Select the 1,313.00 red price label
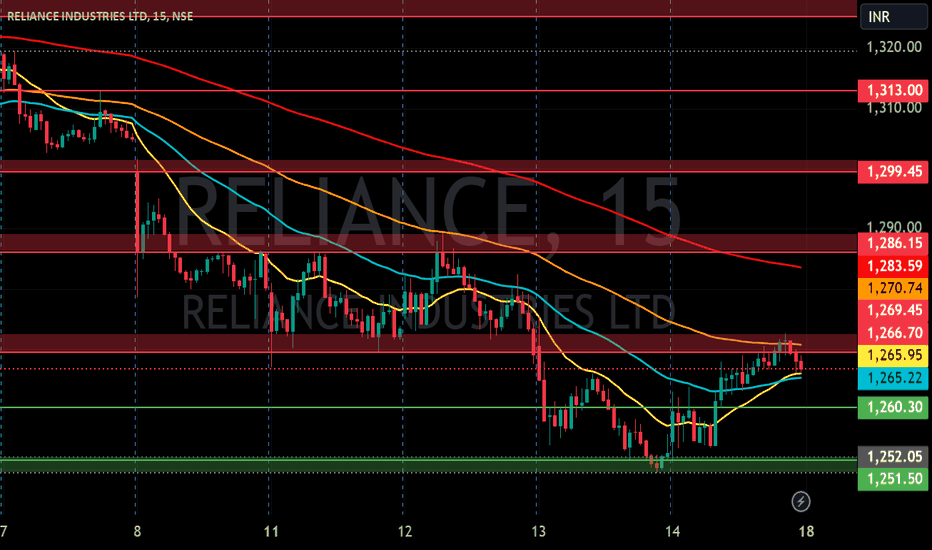 [893, 90]
